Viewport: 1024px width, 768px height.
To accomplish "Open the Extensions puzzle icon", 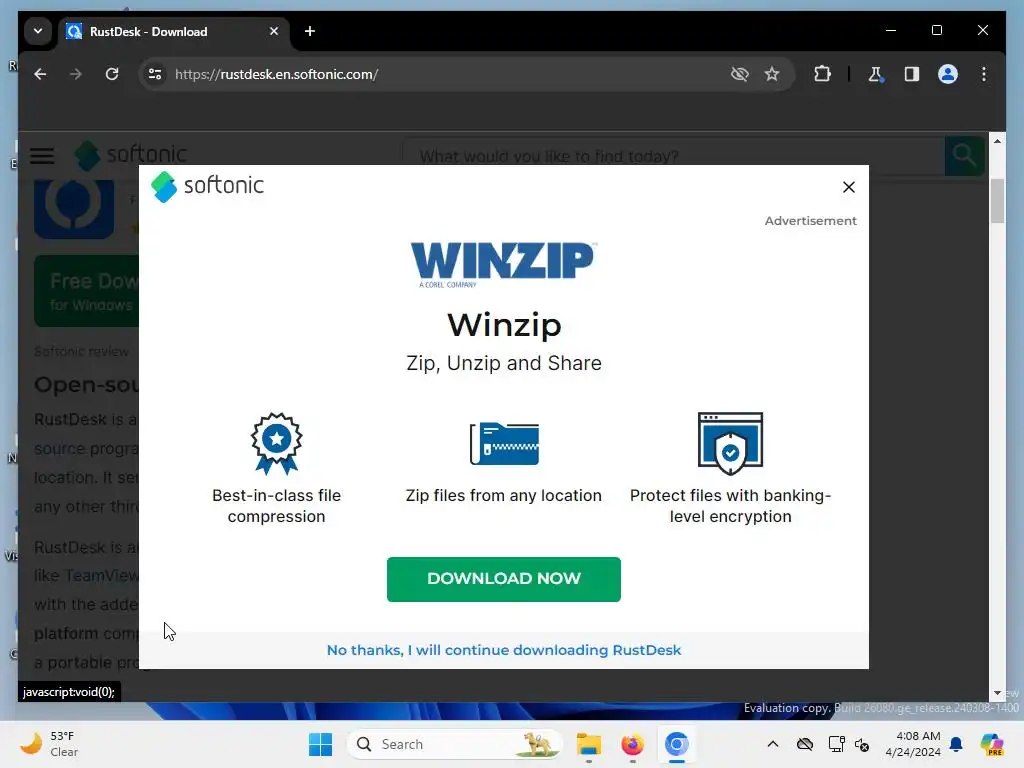I will point(822,74).
